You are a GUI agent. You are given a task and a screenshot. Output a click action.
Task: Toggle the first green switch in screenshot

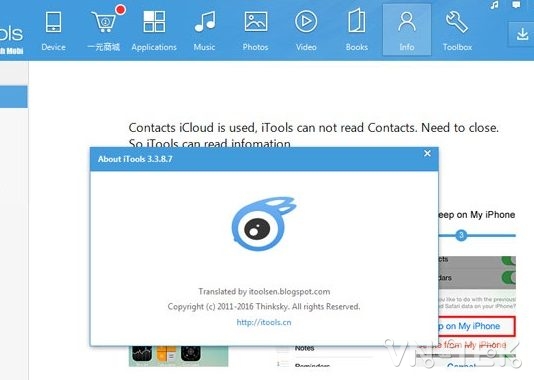(509, 261)
